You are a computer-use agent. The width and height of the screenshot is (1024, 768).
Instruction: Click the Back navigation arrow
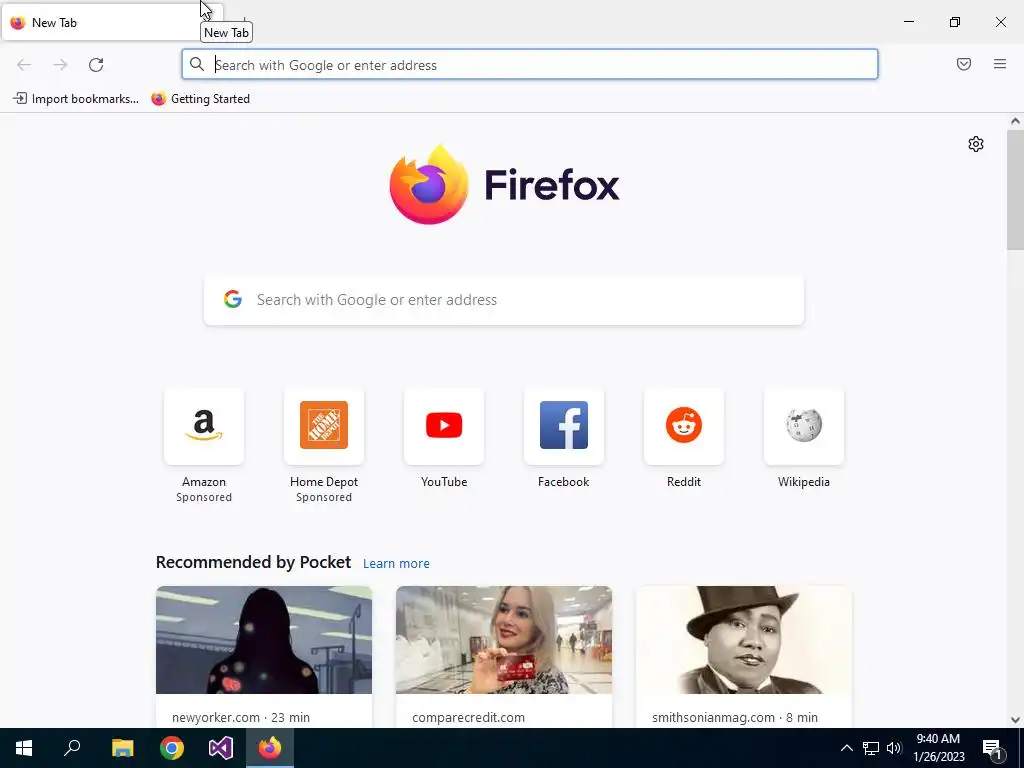(24, 65)
